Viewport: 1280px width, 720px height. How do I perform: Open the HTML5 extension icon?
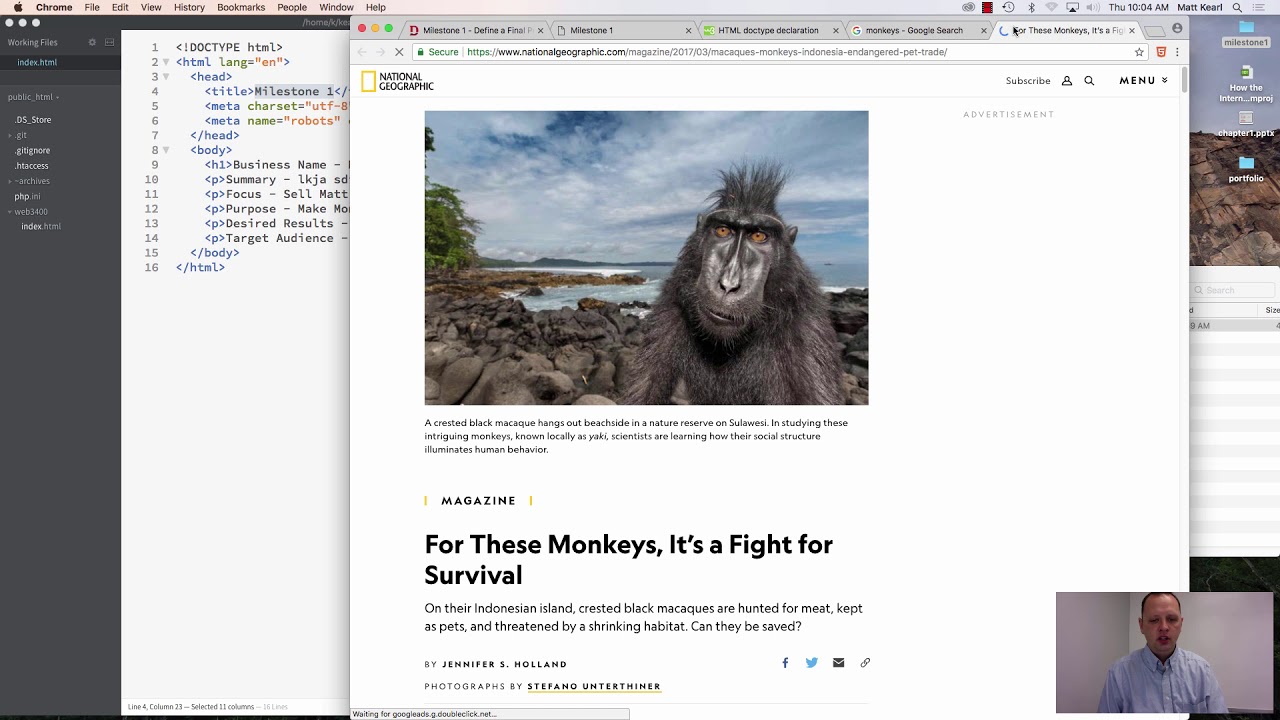point(1160,52)
